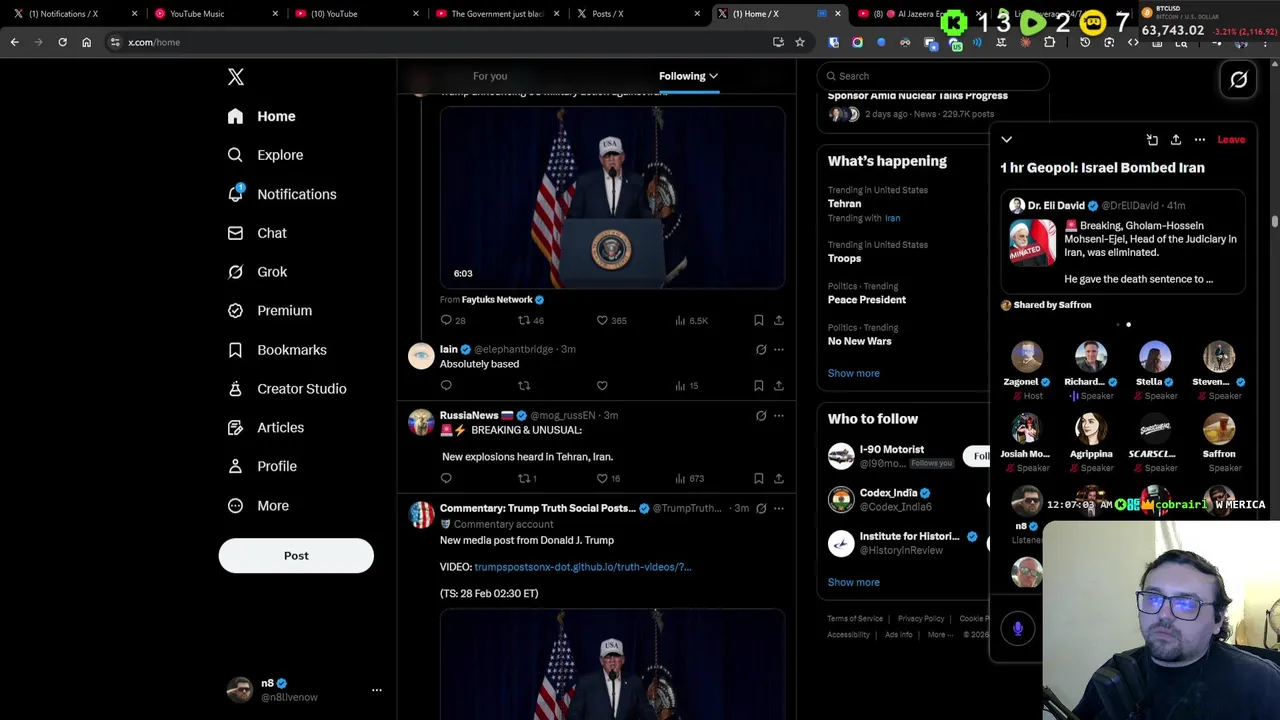The width and height of the screenshot is (1280, 720).
Task: Click the x.com/home address bar
Action: (440, 42)
